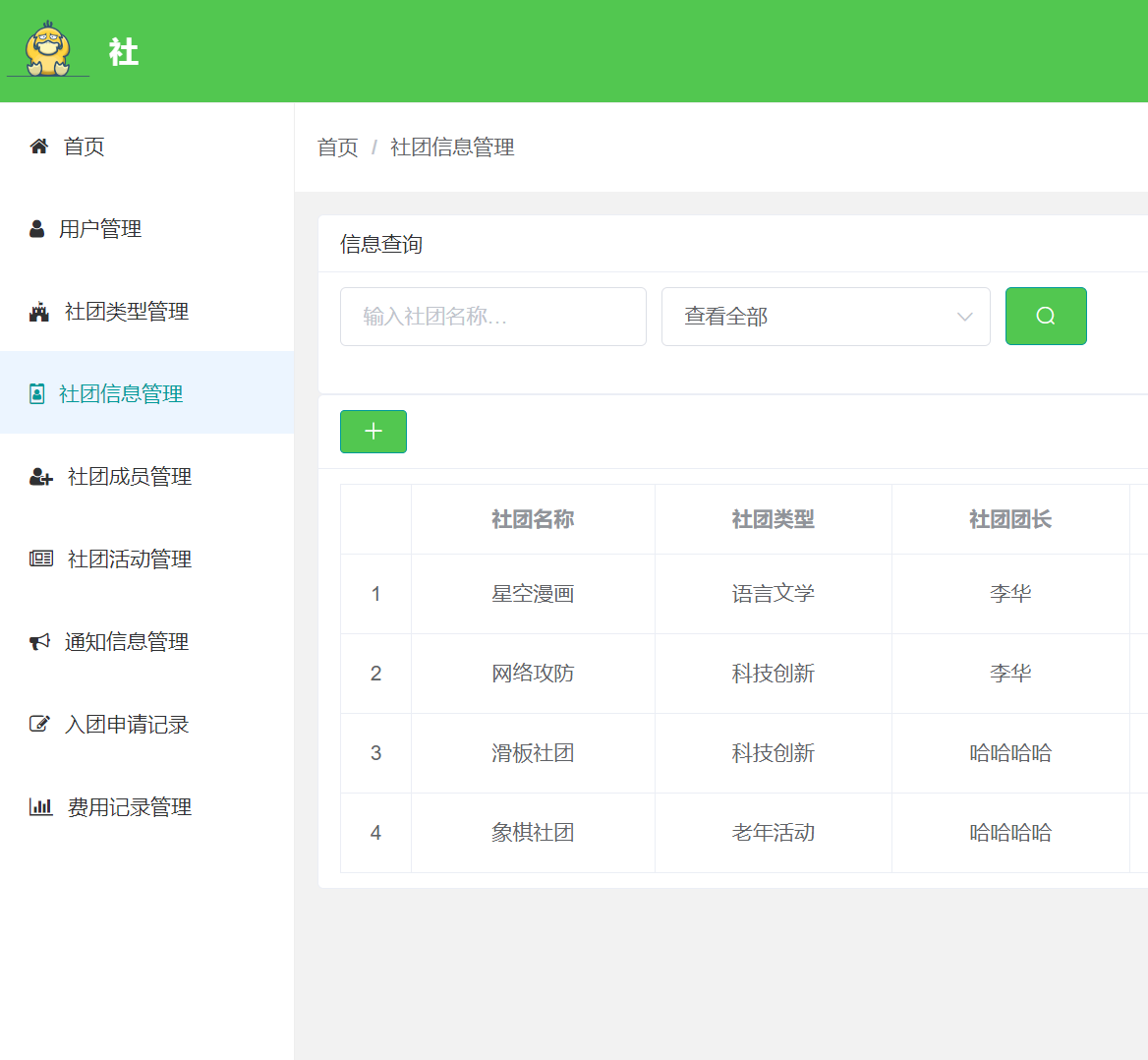
Task: Click the home icon beside 首页
Action: [x=38, y=147]
